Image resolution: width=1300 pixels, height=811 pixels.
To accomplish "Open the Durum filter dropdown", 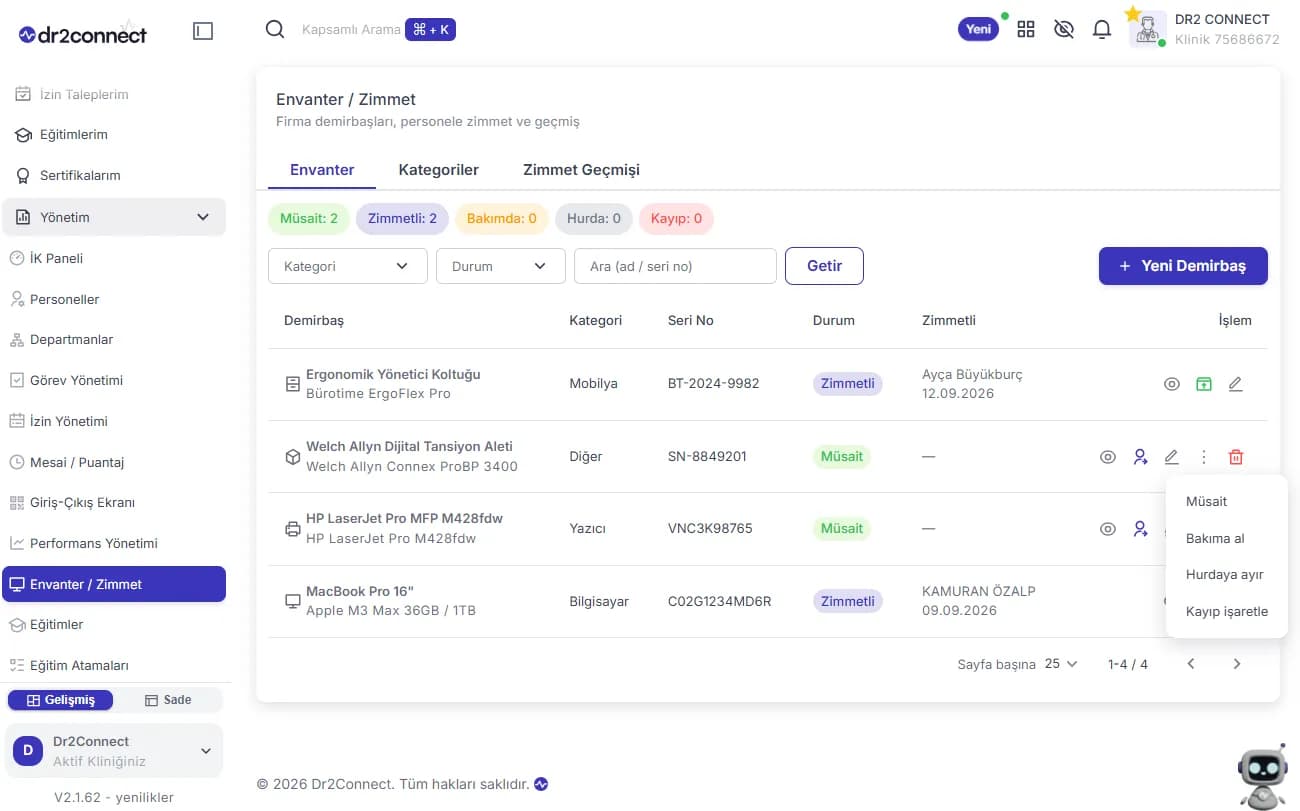I will [x=501, y=266].
